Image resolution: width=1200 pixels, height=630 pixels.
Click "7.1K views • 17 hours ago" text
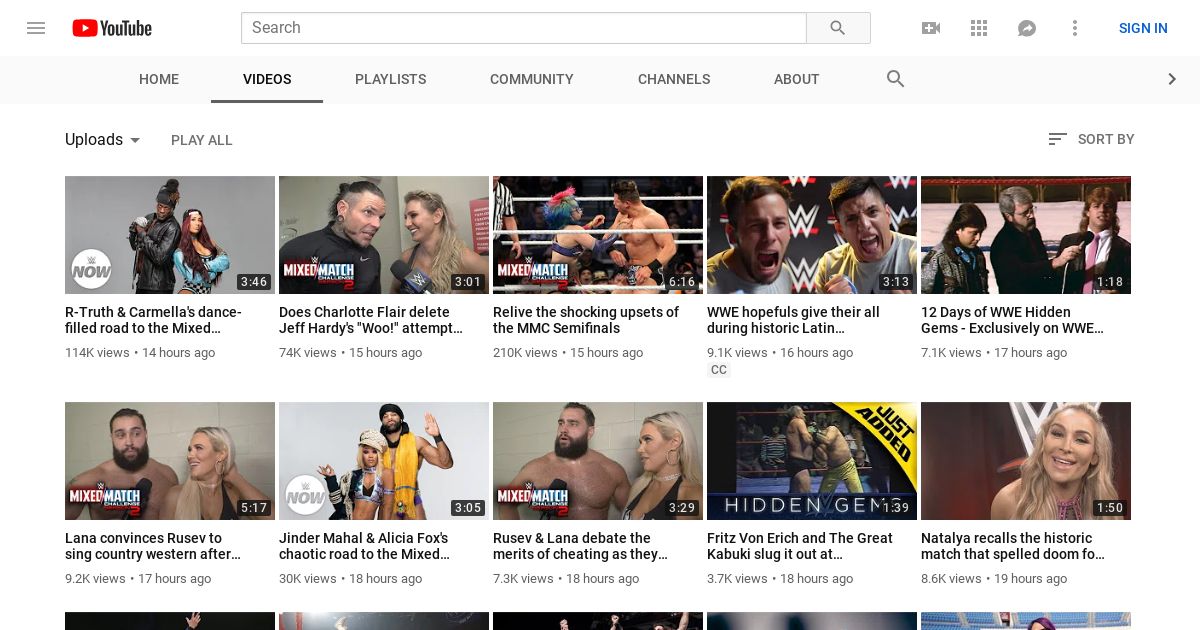pyautogui.click(x=994, y=353)
